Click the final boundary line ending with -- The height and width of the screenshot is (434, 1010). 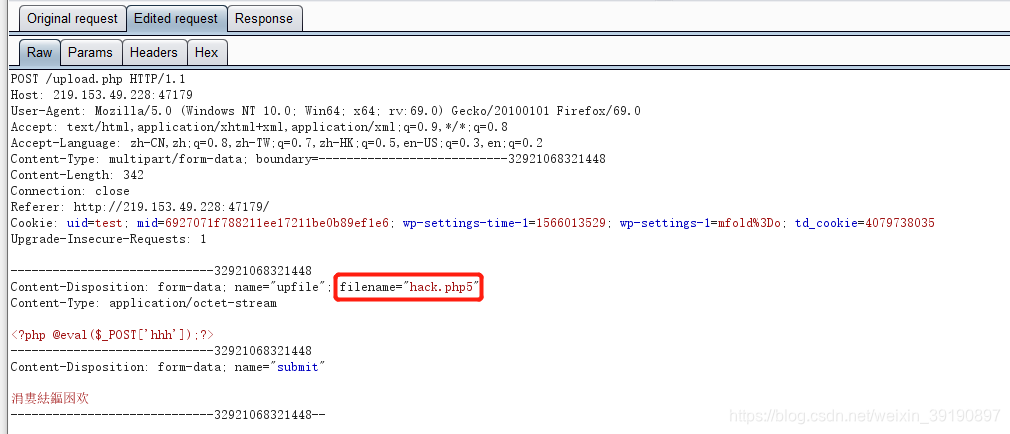[x=168, y=415]
